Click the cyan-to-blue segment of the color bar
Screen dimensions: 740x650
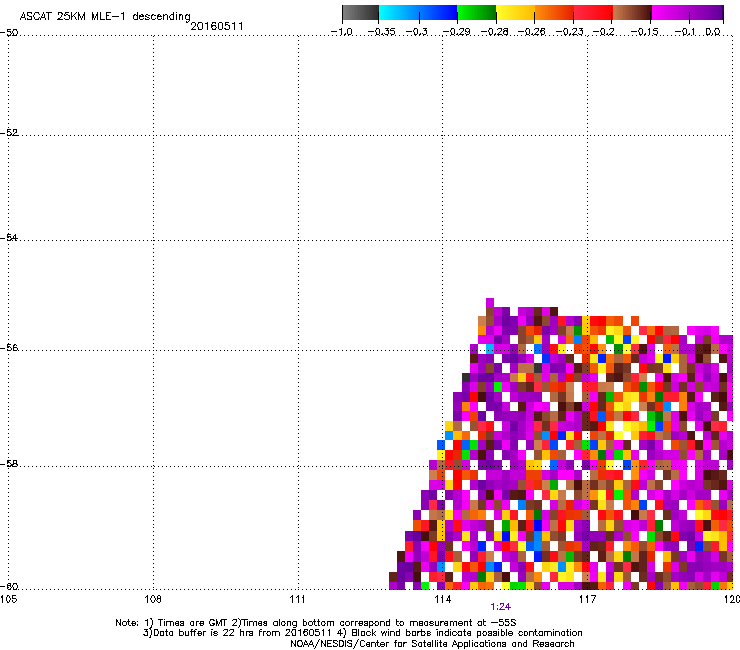coord(418,12)
